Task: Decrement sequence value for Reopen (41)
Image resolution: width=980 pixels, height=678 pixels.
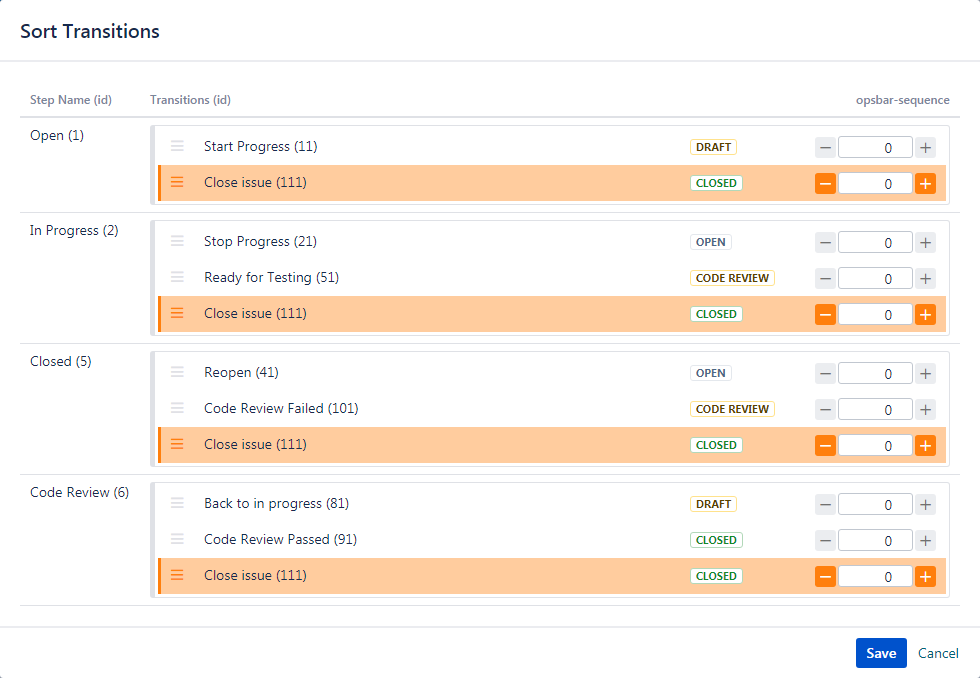Action: (x=825, y=374)
